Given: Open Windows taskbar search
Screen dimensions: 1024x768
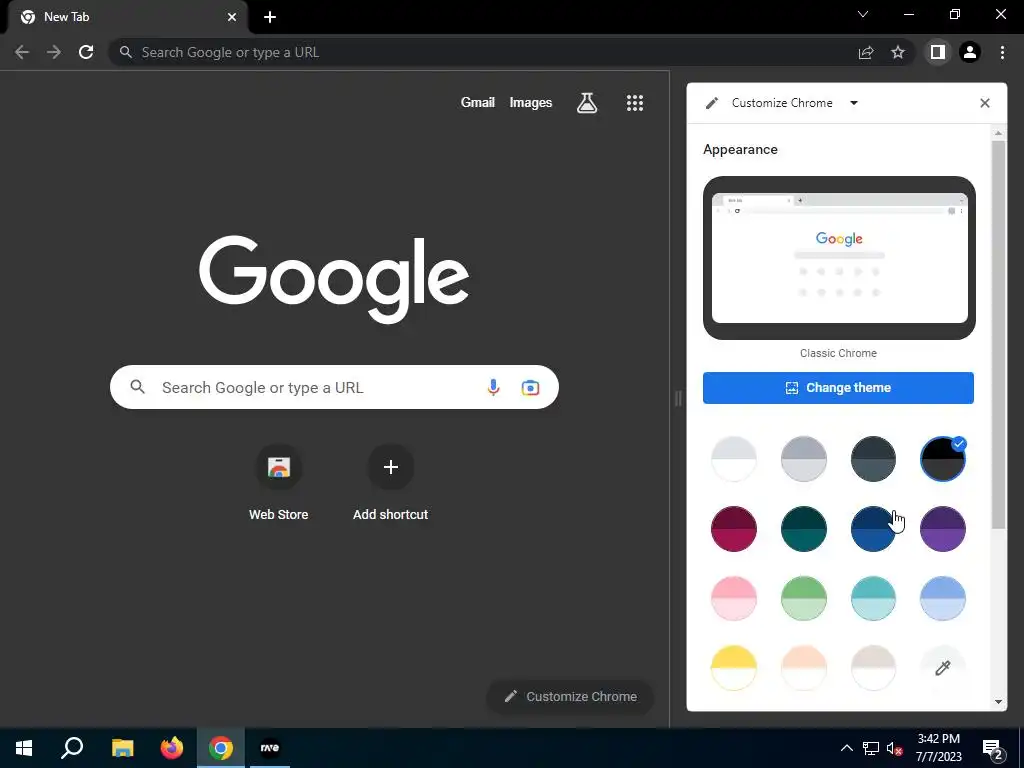Looking at the screenshot, I should 72,748.
